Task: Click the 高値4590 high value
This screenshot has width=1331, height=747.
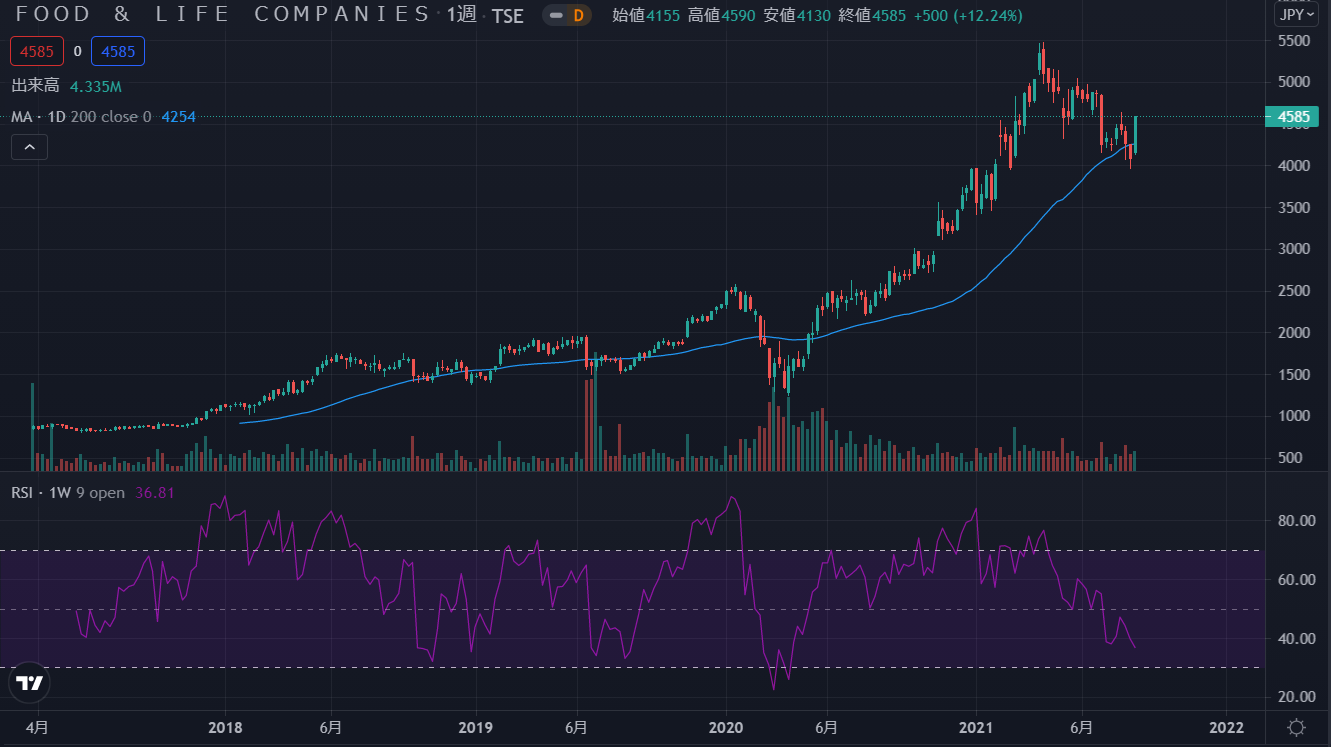Action: [x=722, y=16]
